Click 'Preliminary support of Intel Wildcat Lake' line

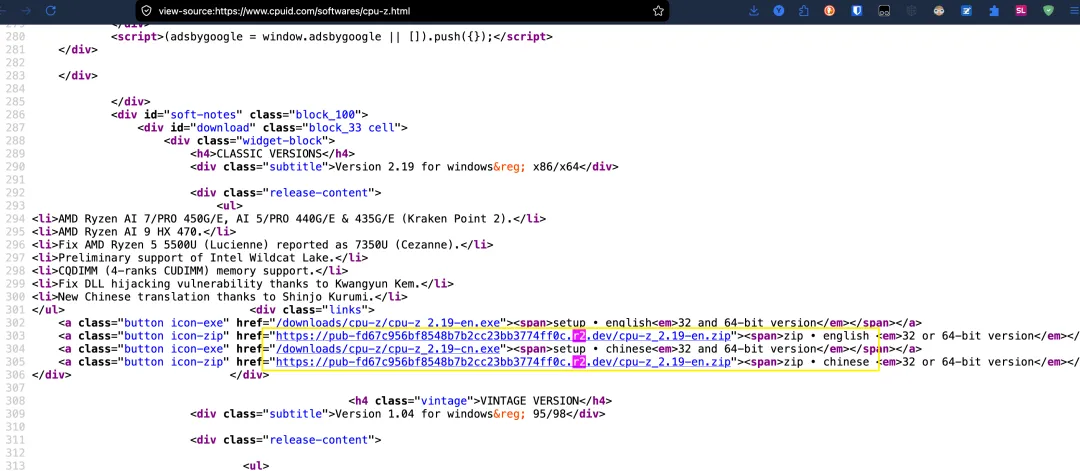point(200,258)
